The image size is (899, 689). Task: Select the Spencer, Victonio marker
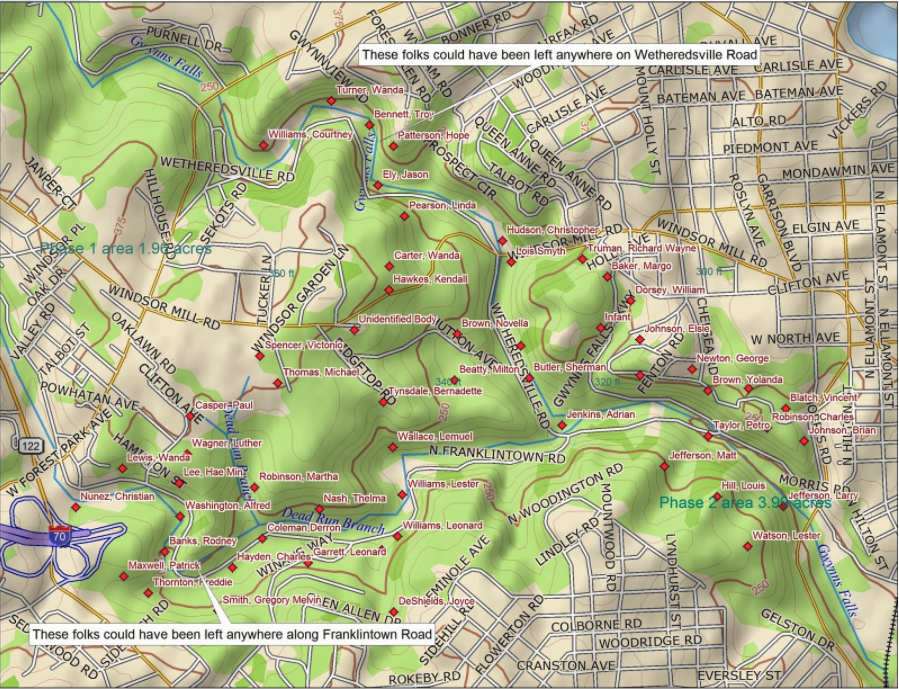(260, 356)
